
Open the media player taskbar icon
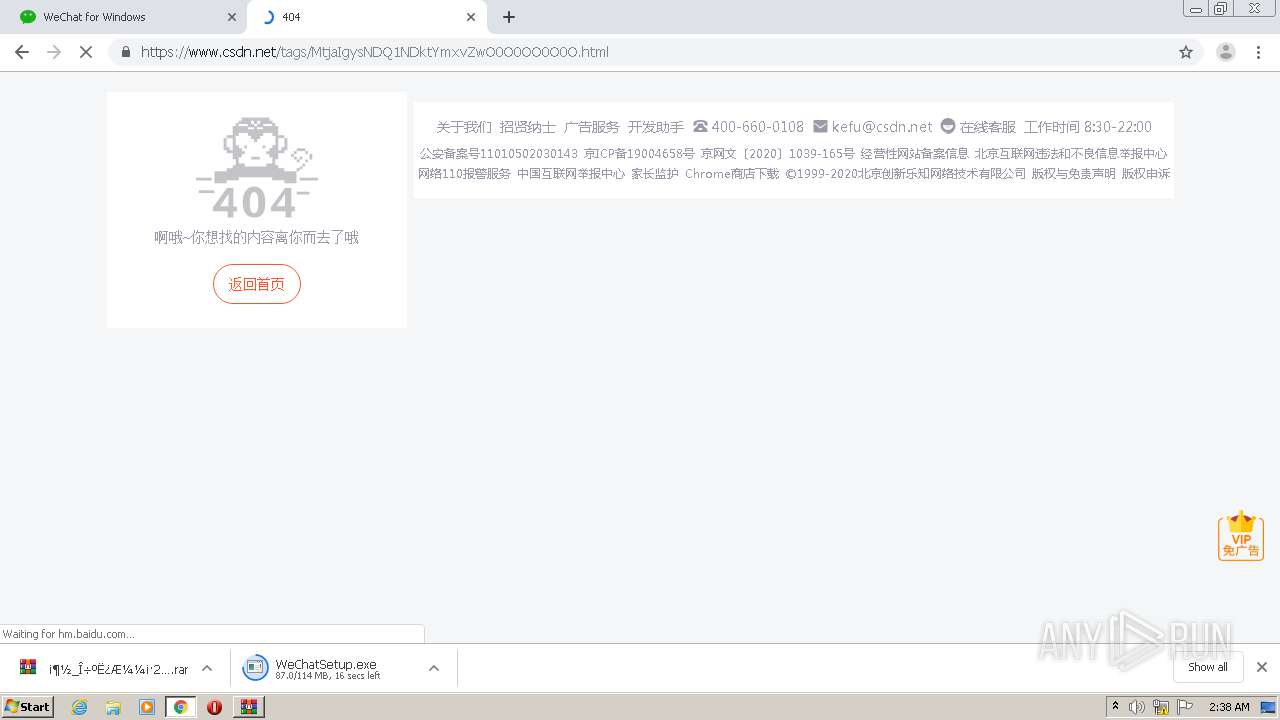(147, 707)
